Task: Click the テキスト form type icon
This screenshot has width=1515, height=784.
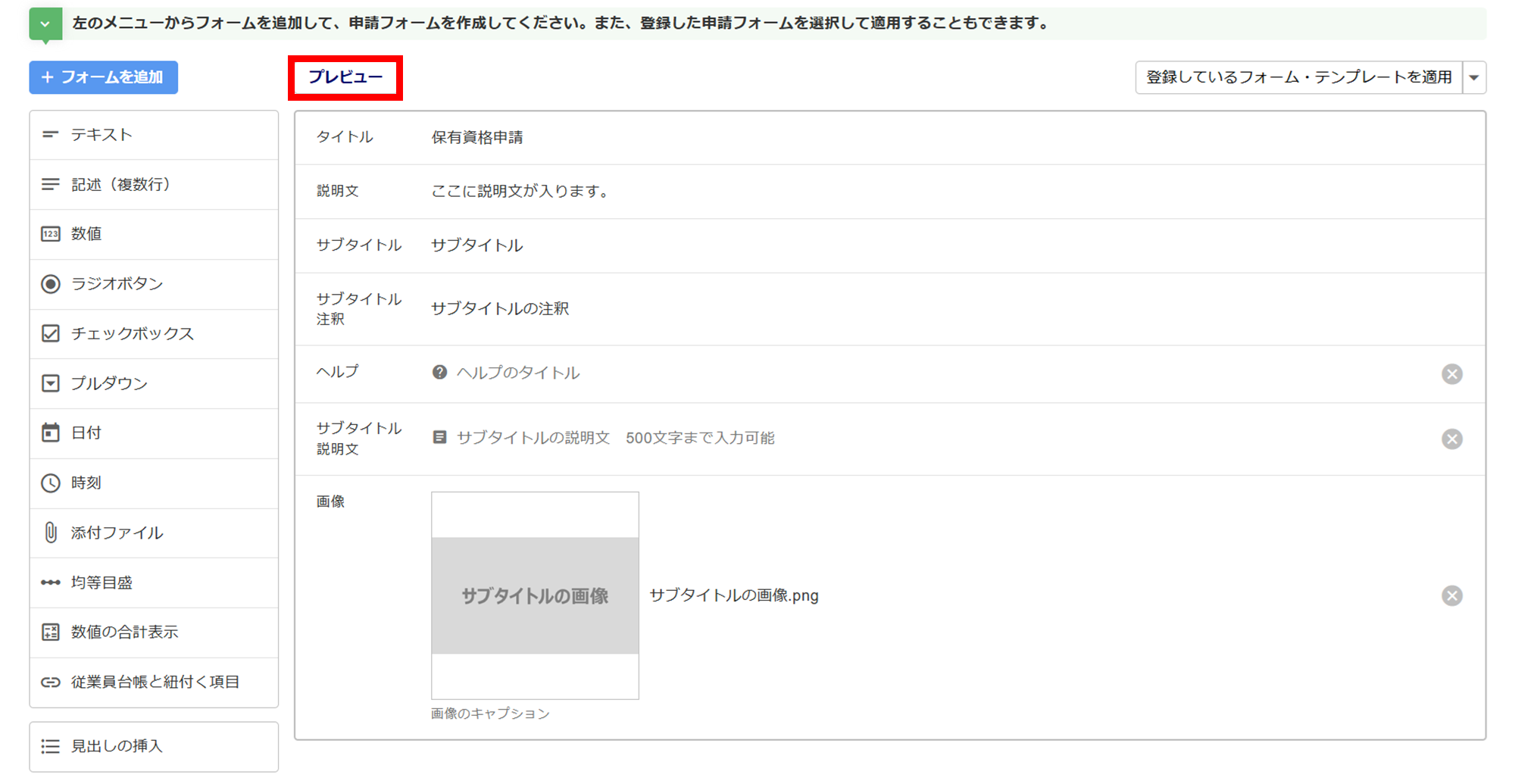Action: 50,135
